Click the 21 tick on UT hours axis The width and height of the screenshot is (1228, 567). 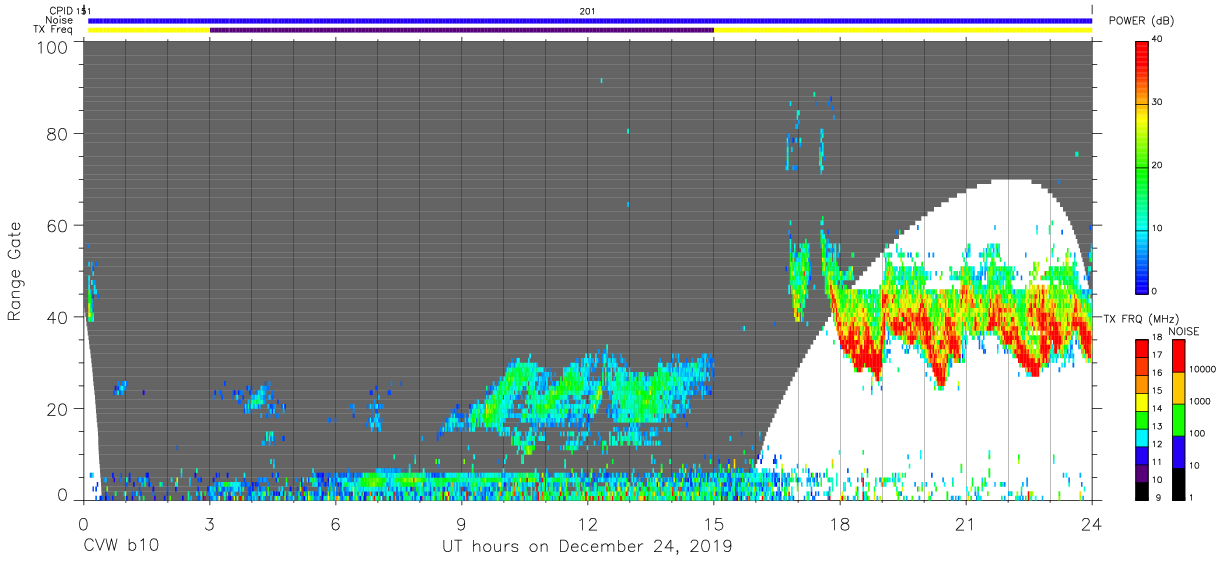coord(966,525)
